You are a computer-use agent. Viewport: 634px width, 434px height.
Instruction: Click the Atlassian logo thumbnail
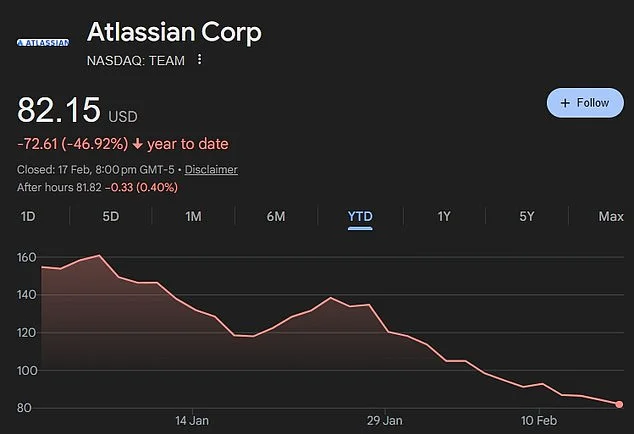43,42
